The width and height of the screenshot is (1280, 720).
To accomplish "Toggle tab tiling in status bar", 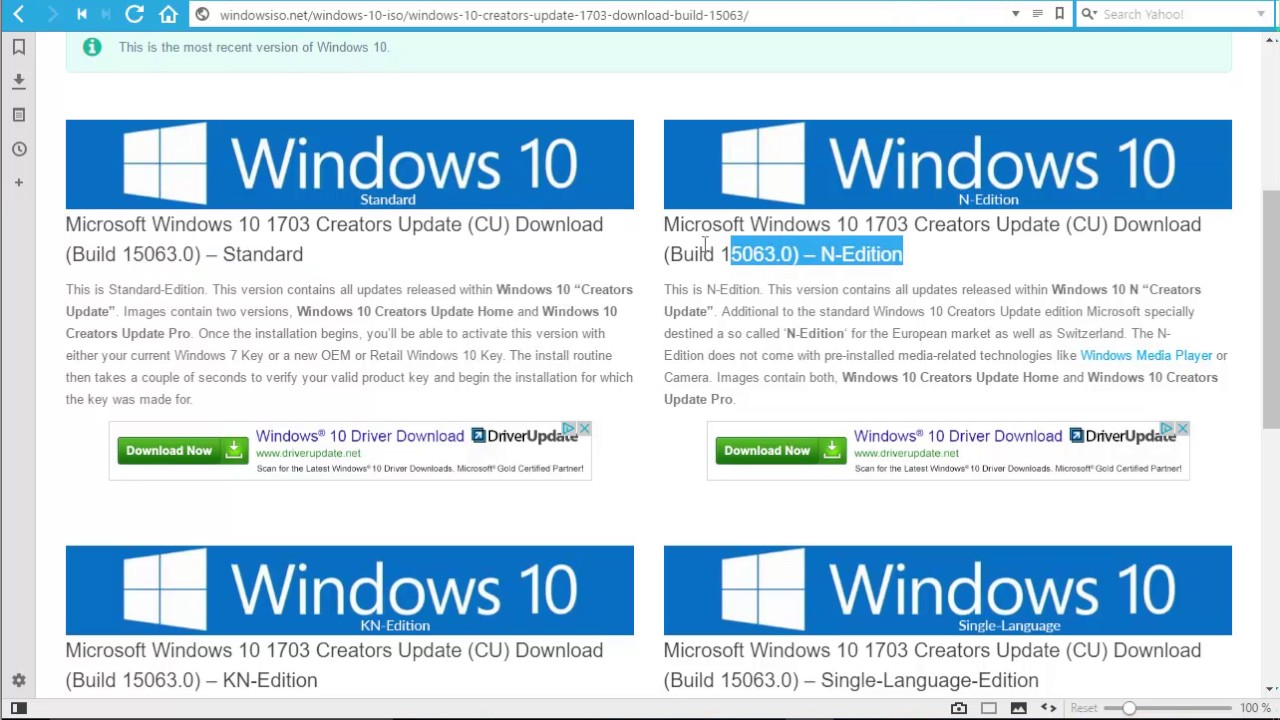I will point(988,708).
